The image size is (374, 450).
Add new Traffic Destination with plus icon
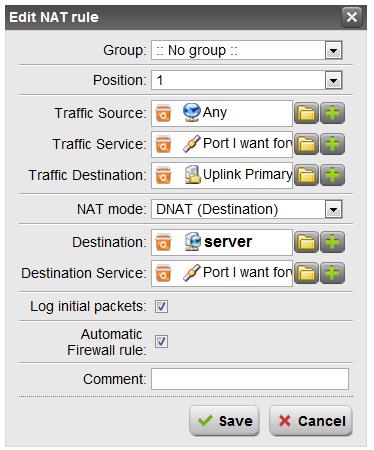tap(332, 175)
